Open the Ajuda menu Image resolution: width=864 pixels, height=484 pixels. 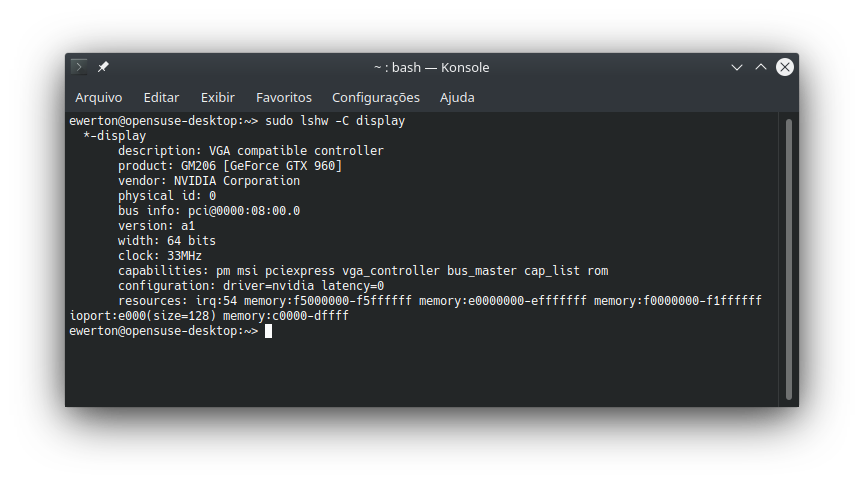pos(457,98)
